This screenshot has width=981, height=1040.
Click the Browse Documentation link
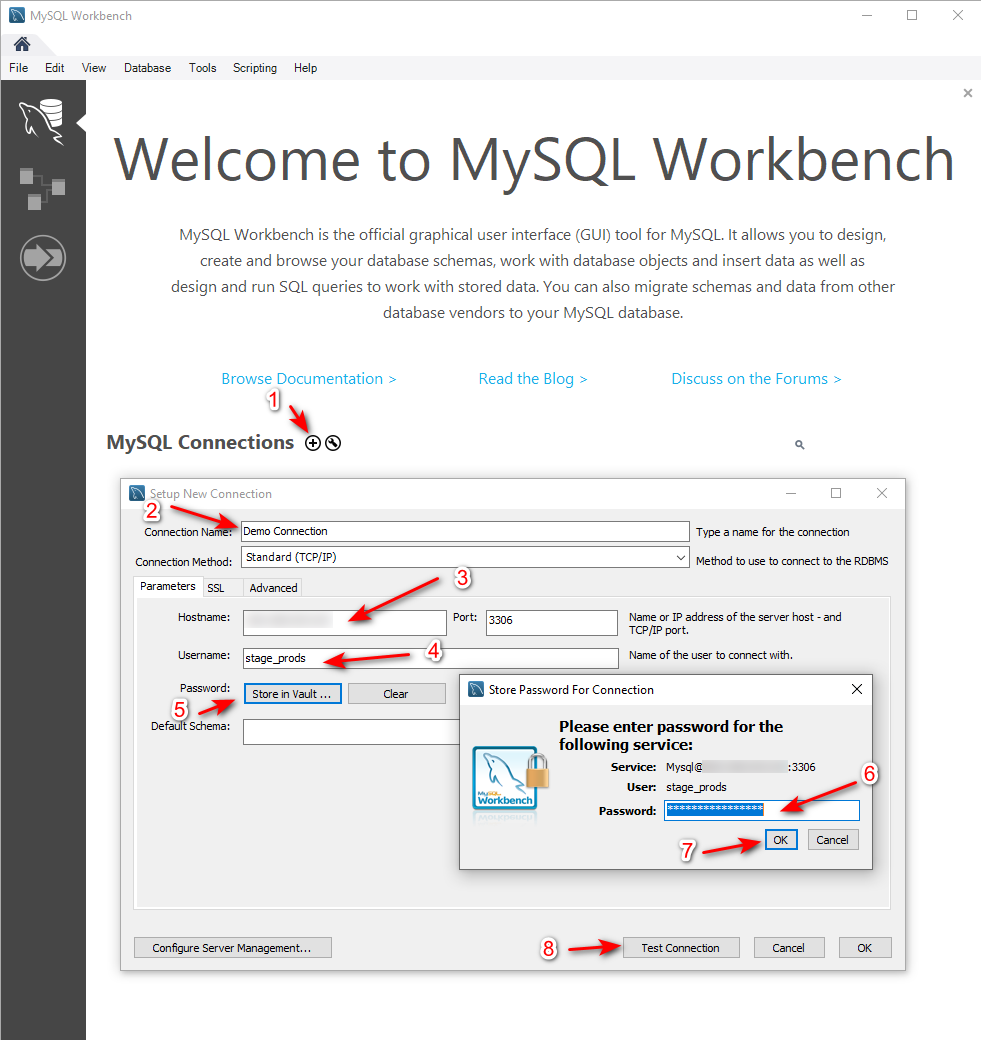(308, 379)
